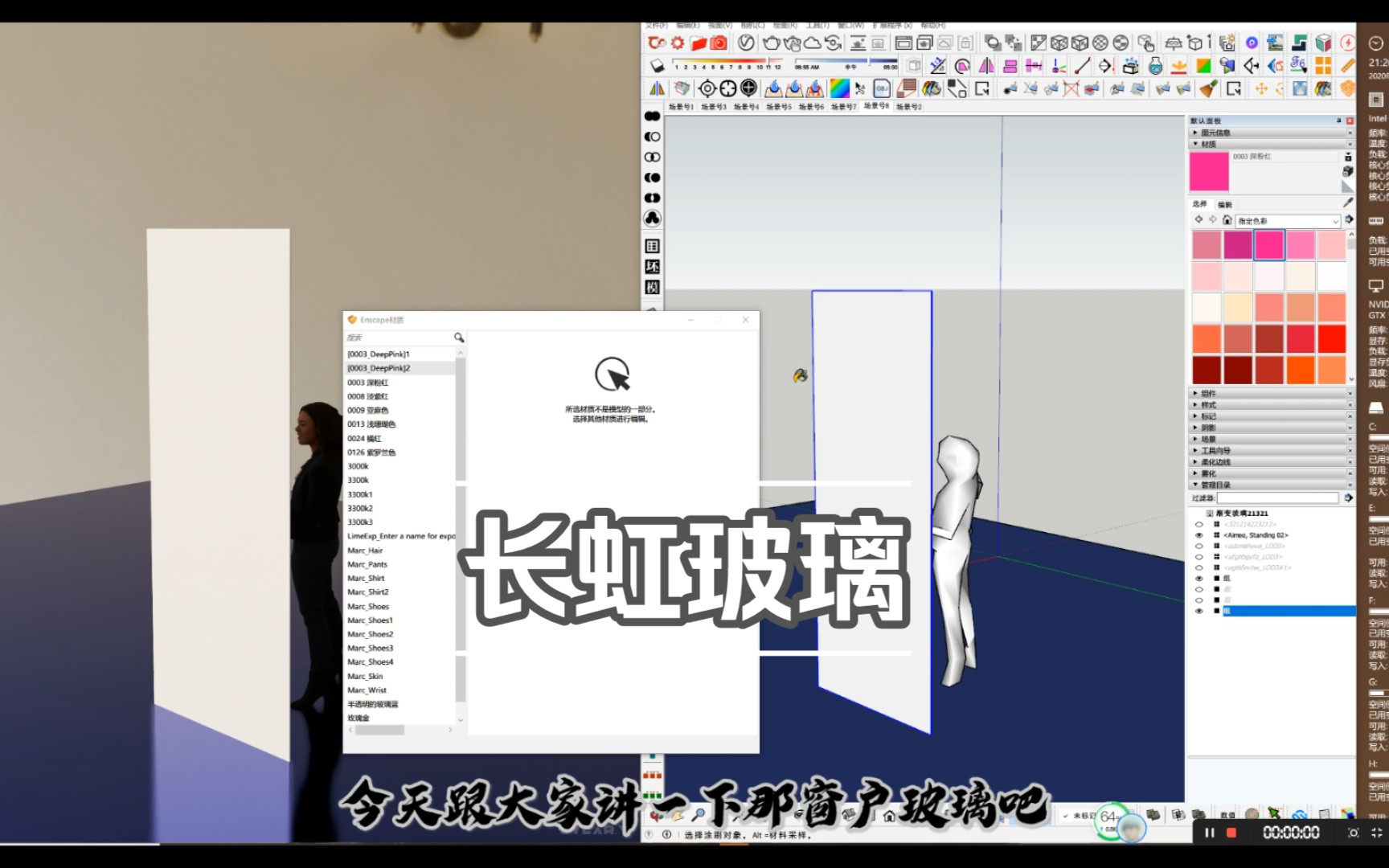Switch to the 编辑 tab in the materials panel
Viewport: 1389px width, 868px height.
[1224, 203]
